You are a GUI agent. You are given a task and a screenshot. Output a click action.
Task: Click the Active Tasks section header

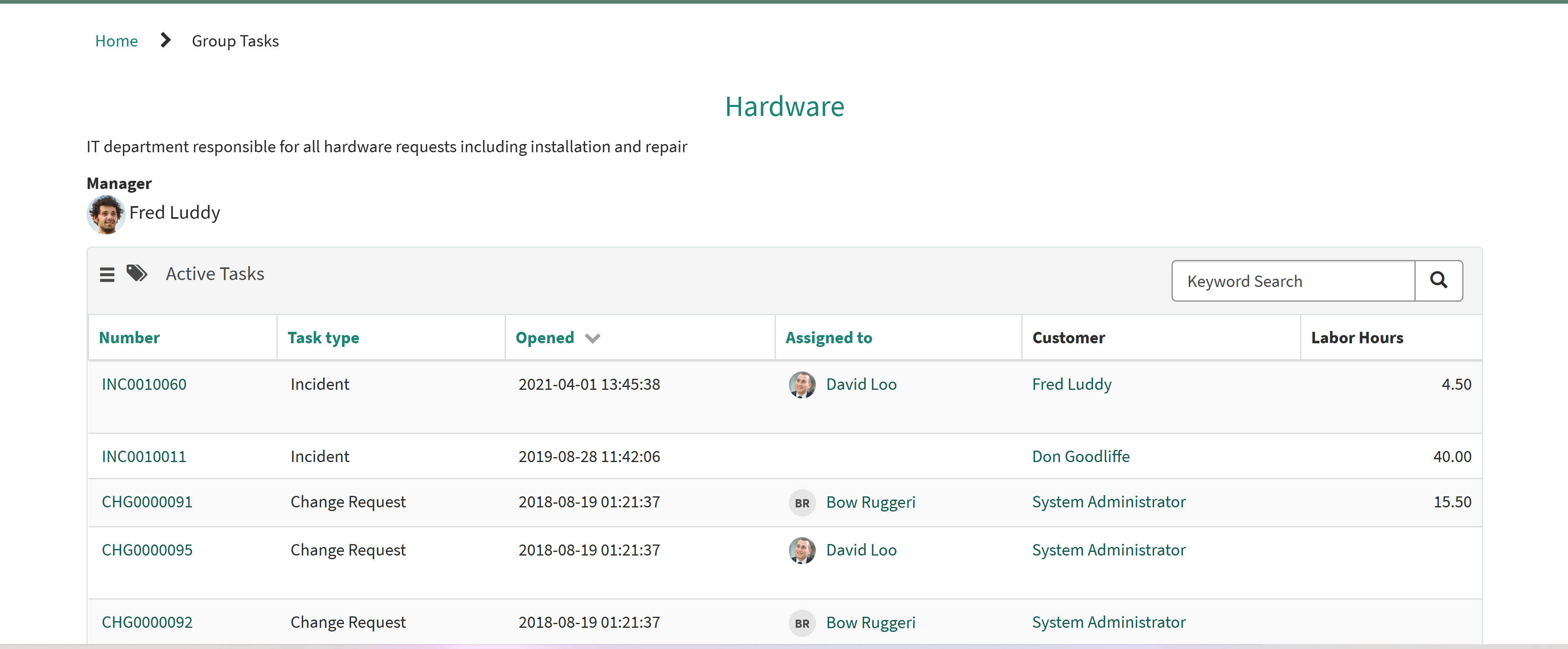click(x=215, y=274)
